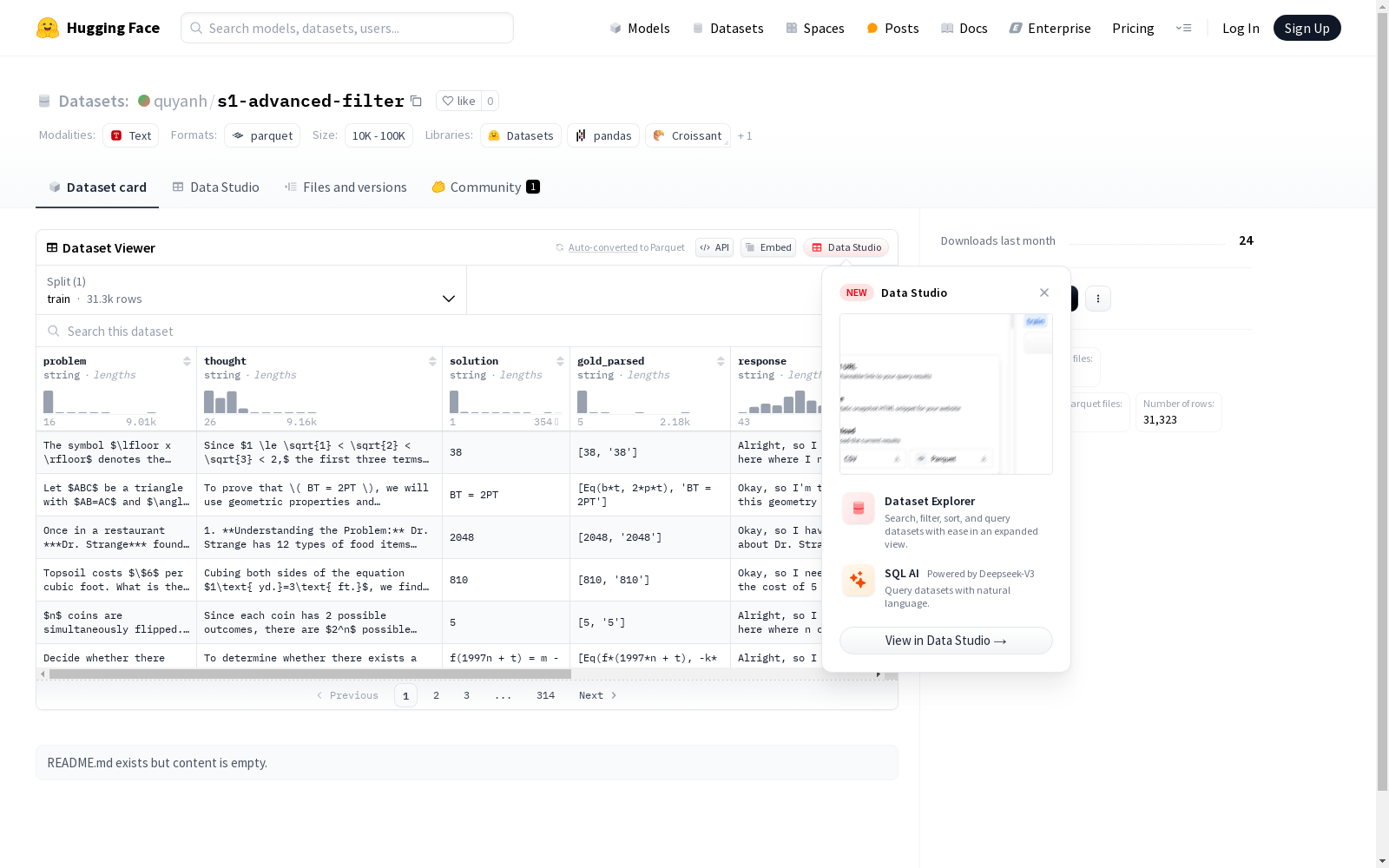Go to Datasets in the navigation

click(727, 28)
